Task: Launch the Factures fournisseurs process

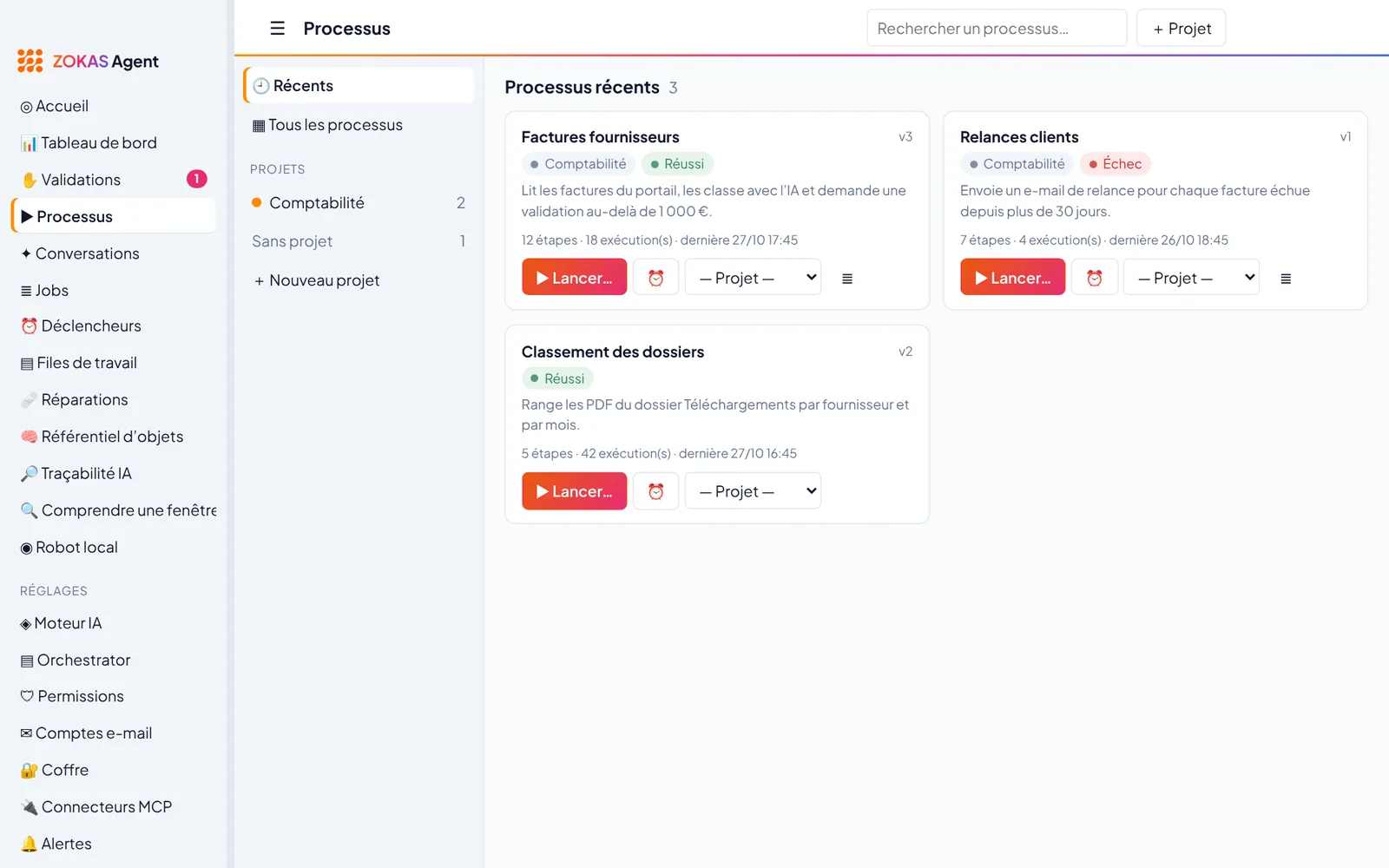Action: pyautogui.click(x=574, y=278)
